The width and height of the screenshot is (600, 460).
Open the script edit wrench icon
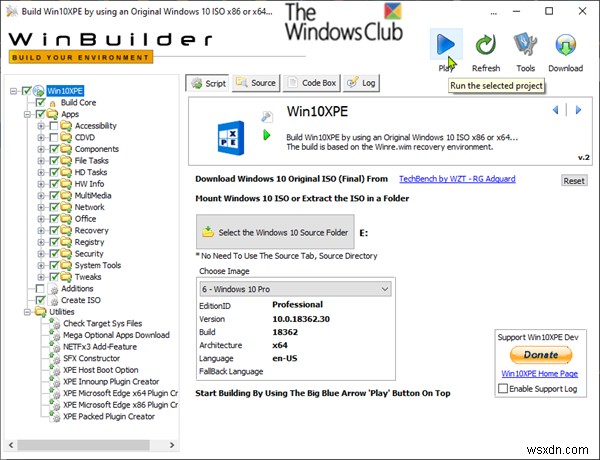[267, 116]
